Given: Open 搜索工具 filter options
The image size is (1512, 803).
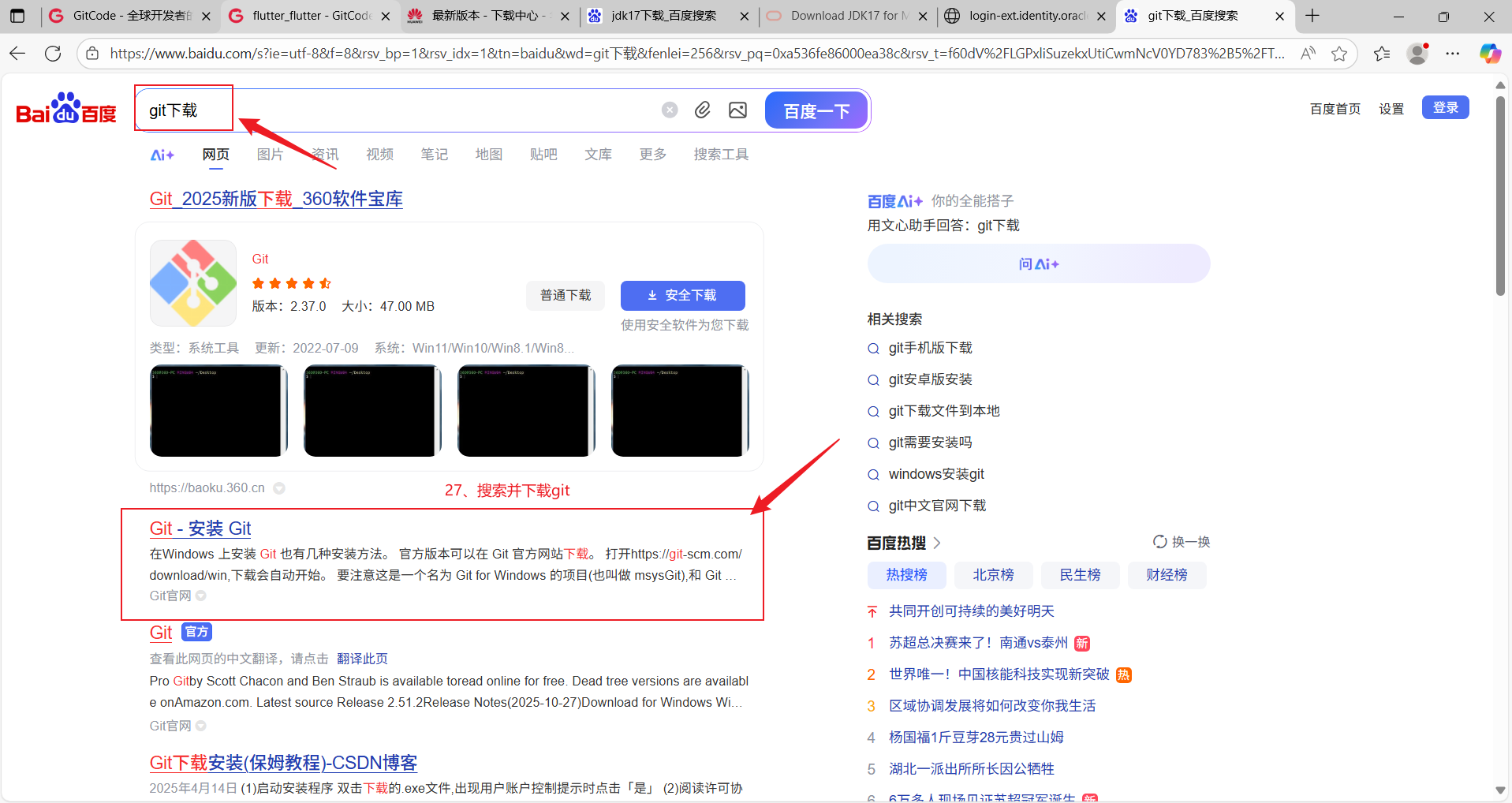Looking at the screenshot, I should click(x=721, y=155).
